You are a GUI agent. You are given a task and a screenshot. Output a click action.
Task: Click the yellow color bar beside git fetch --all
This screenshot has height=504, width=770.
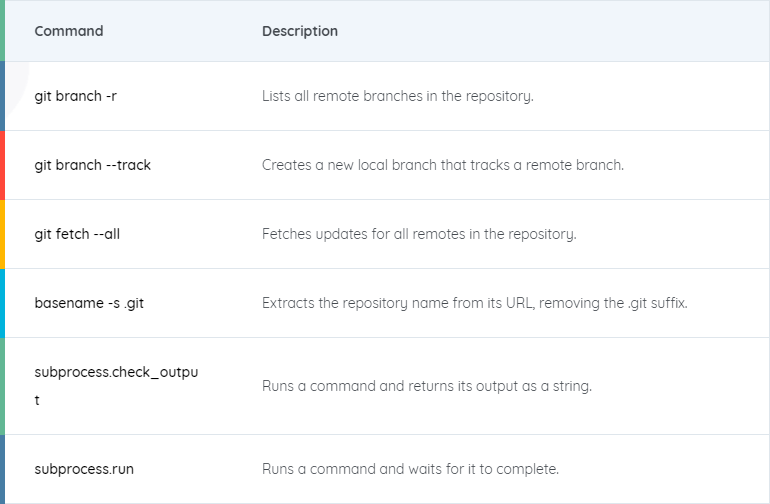click(x=2, y=234)
